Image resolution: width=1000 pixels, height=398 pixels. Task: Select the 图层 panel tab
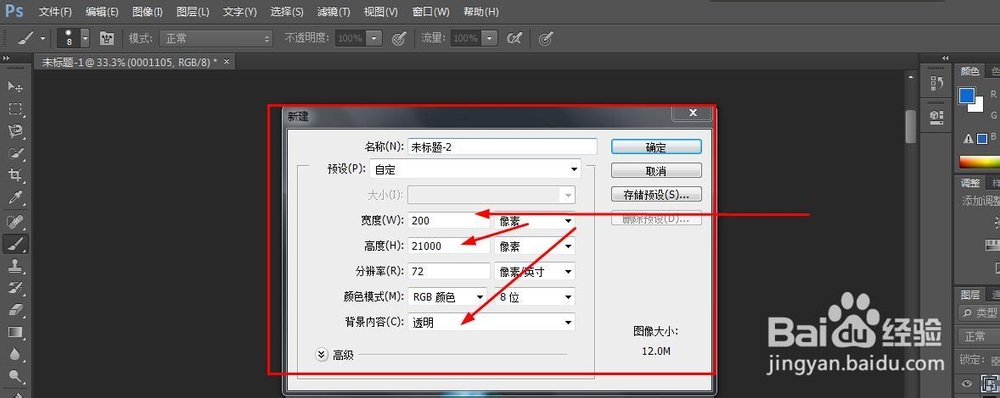pyautogui.click(x=970, y=294)
